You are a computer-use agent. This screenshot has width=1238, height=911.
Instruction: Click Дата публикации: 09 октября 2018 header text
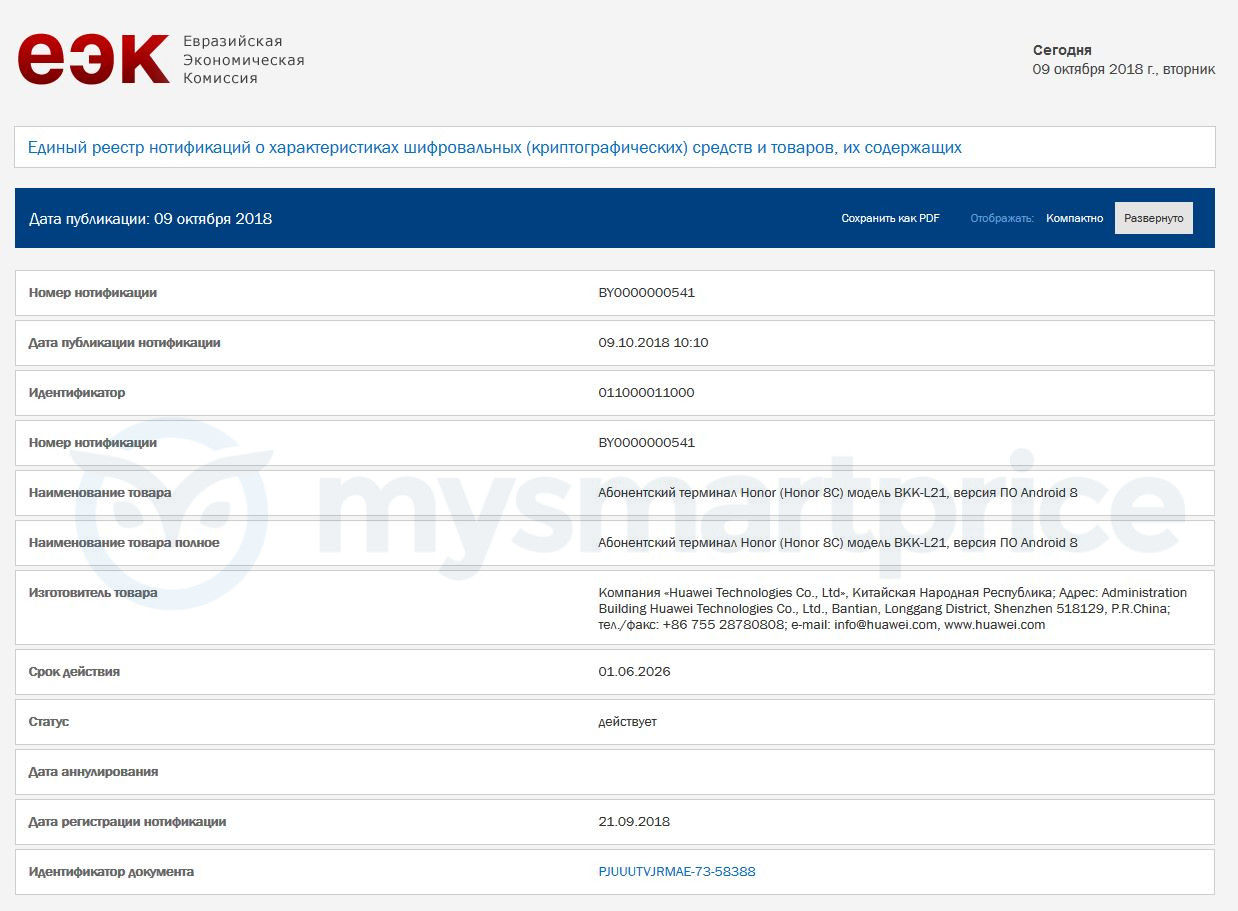[x=150, y=218]
